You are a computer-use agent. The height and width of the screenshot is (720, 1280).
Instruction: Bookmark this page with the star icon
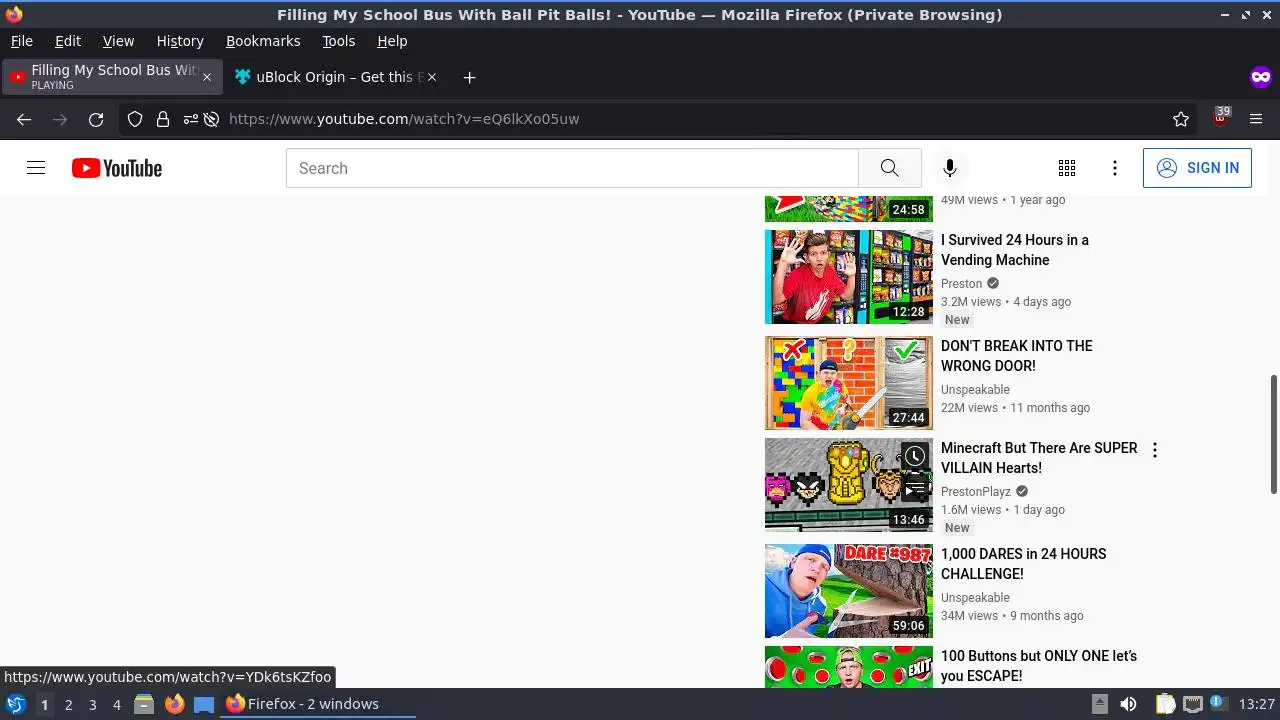coord(1181,119)
